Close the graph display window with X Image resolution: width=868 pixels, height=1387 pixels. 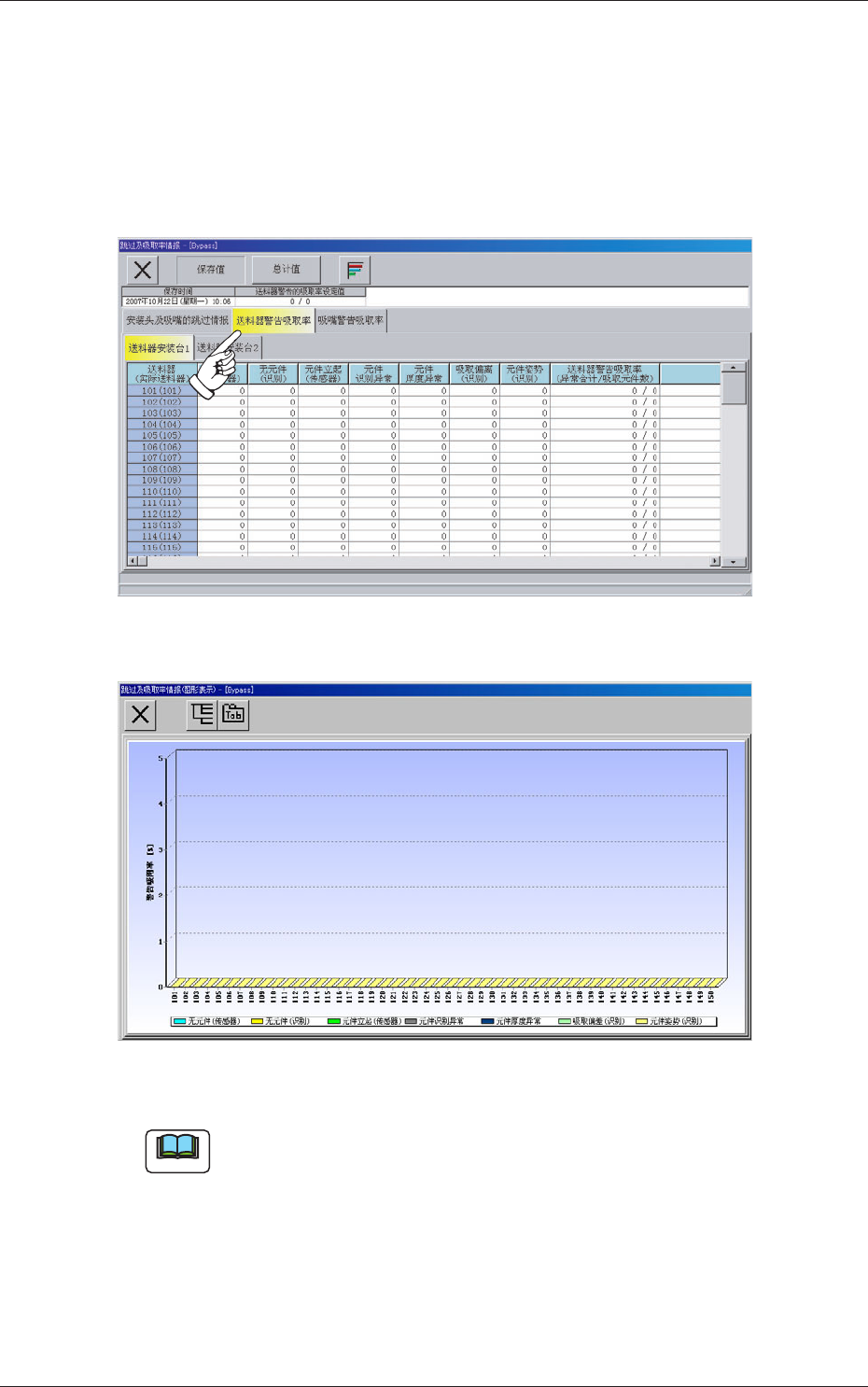[141, 715]
